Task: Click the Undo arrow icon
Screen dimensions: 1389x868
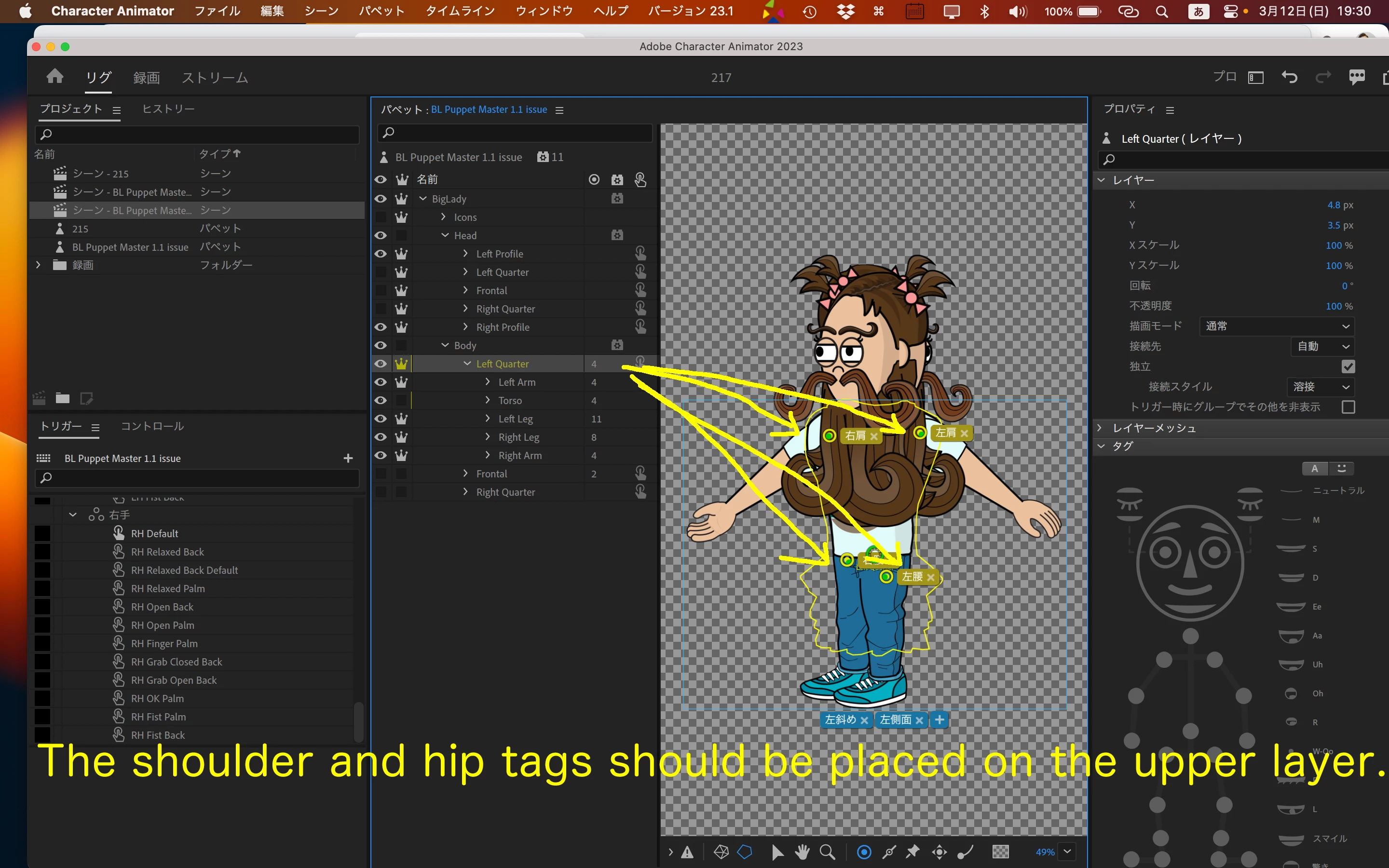Action: pos(1289,77)
